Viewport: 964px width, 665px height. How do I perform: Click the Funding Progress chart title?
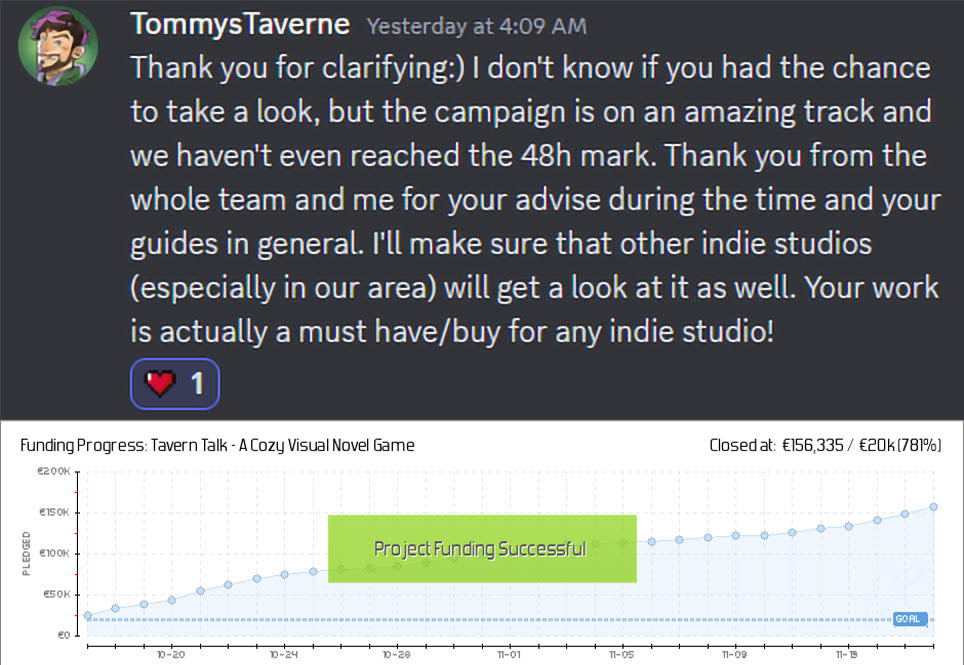217,445
